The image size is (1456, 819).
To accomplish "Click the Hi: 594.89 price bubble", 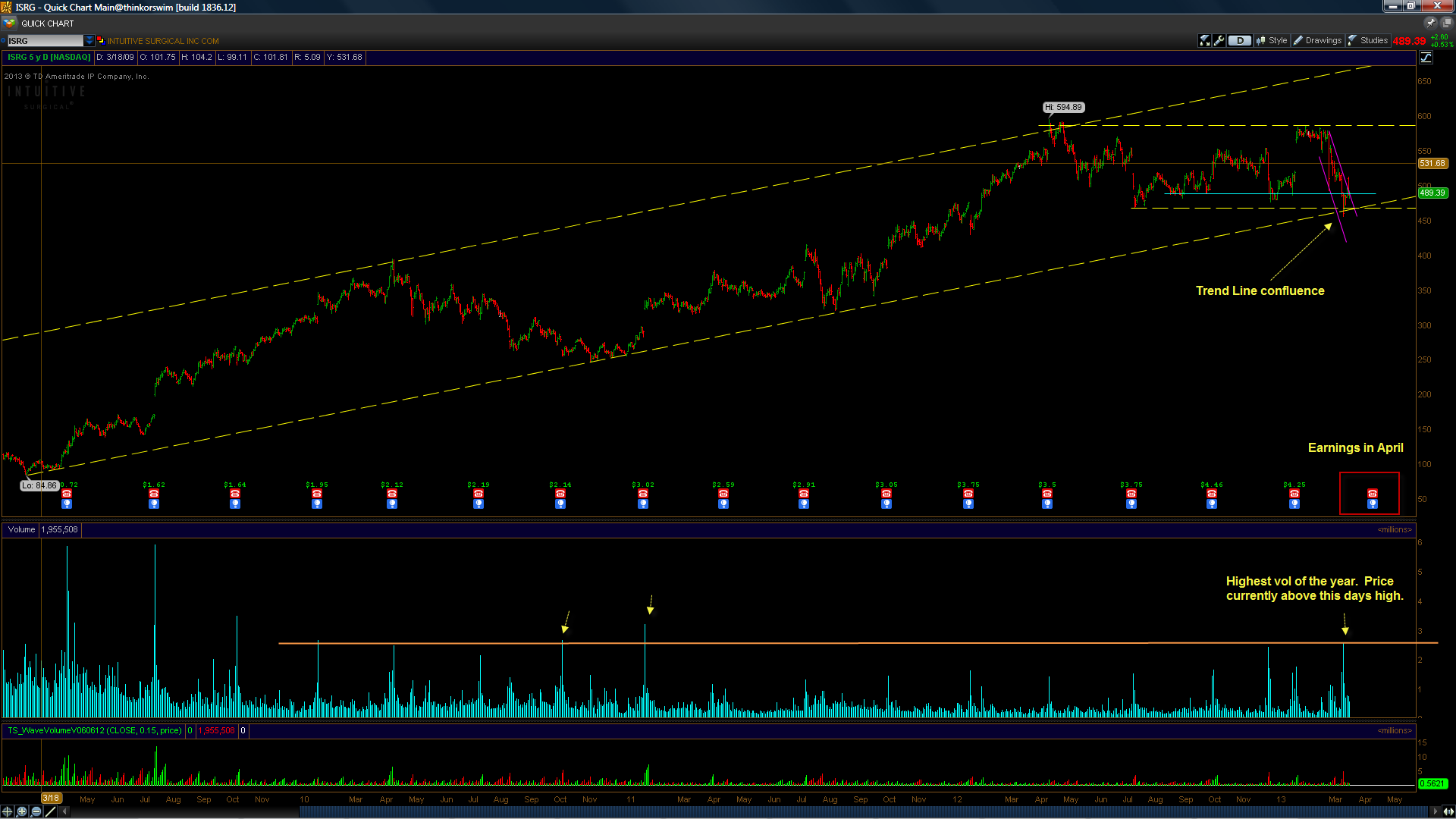I will pos(1063,108).
